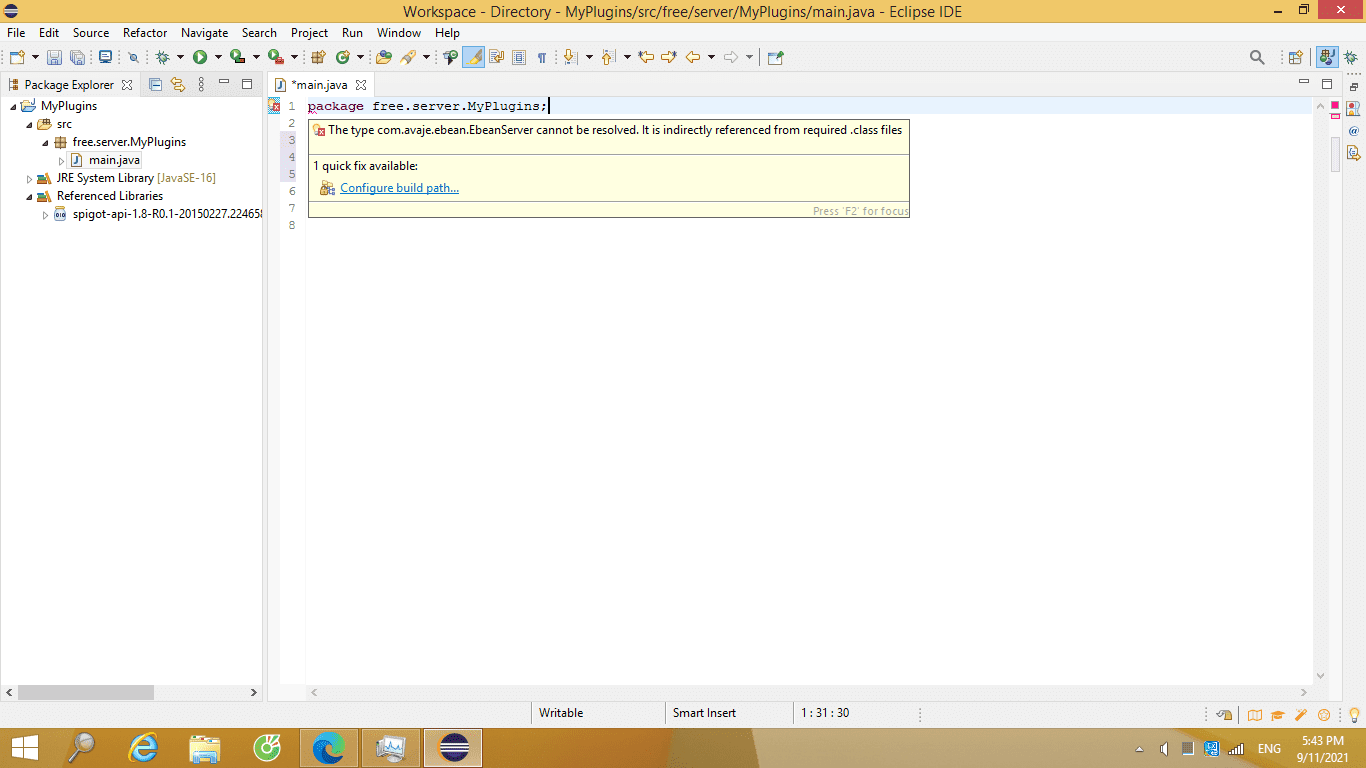Click the editor vertical scrollbar thumb
Screen dimensions: 1366x768
[1335, 155]
